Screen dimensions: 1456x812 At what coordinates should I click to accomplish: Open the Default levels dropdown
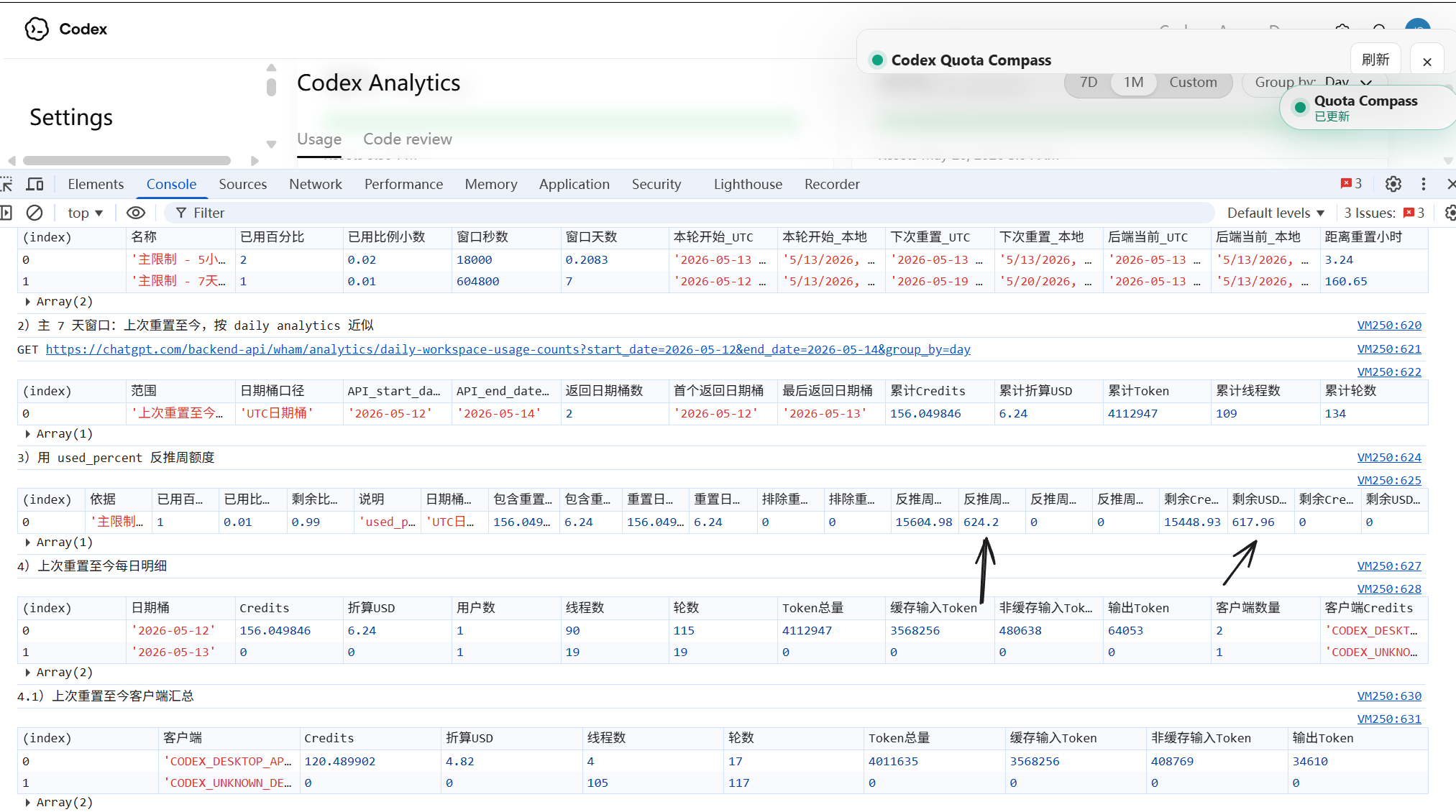coord(1276,213)
